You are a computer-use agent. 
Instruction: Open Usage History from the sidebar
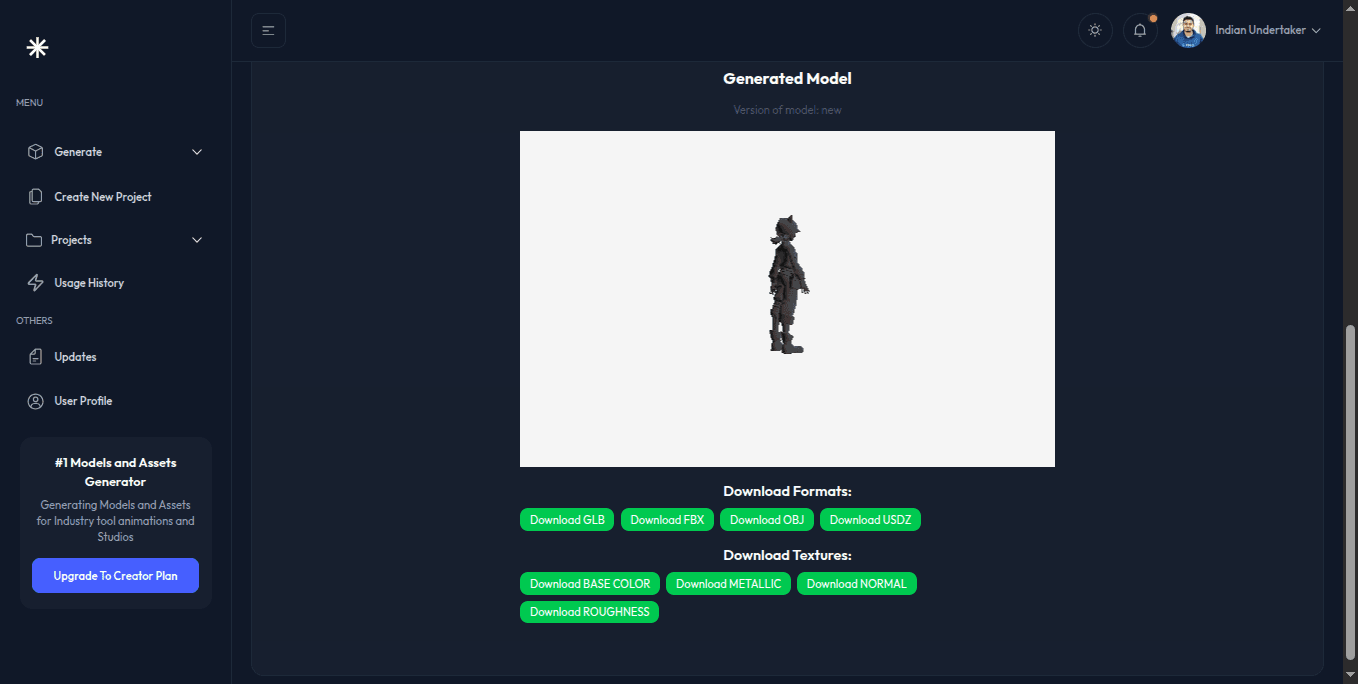pos(89,283)
